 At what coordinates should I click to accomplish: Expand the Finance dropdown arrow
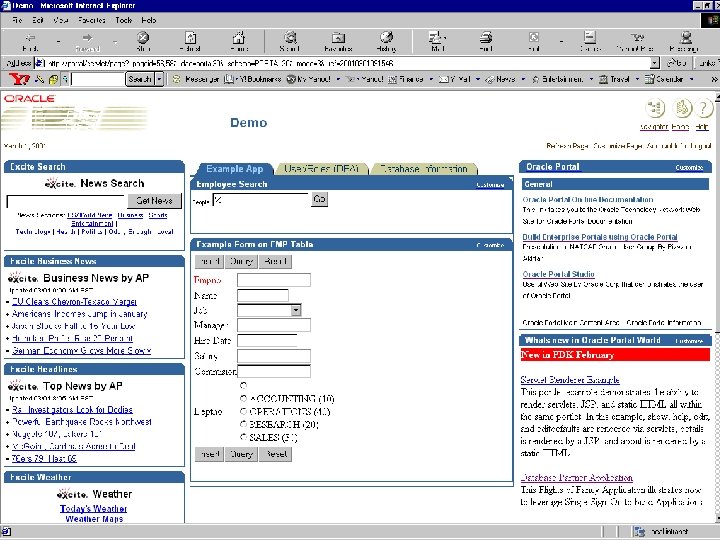tap(431, 79)
